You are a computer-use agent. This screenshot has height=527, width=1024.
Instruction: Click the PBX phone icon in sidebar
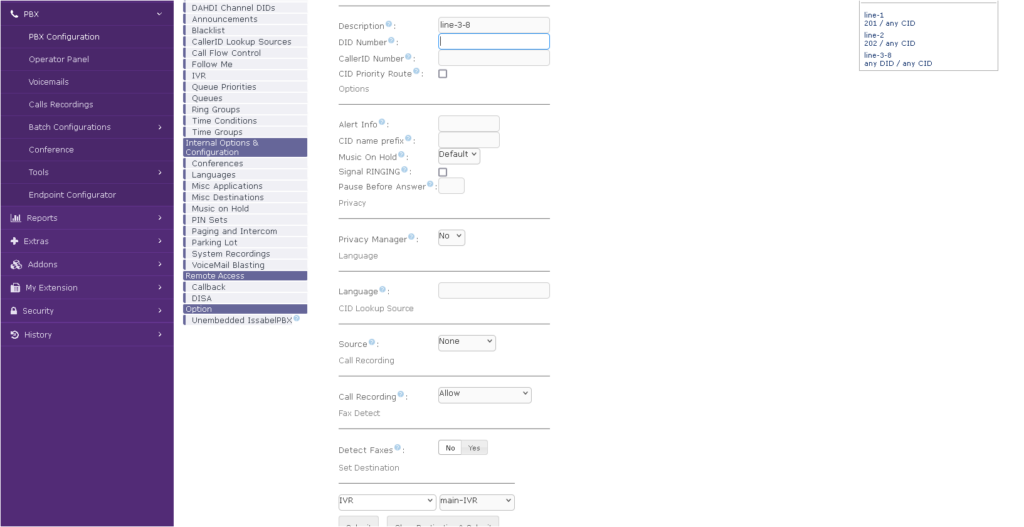coord(14,14)
